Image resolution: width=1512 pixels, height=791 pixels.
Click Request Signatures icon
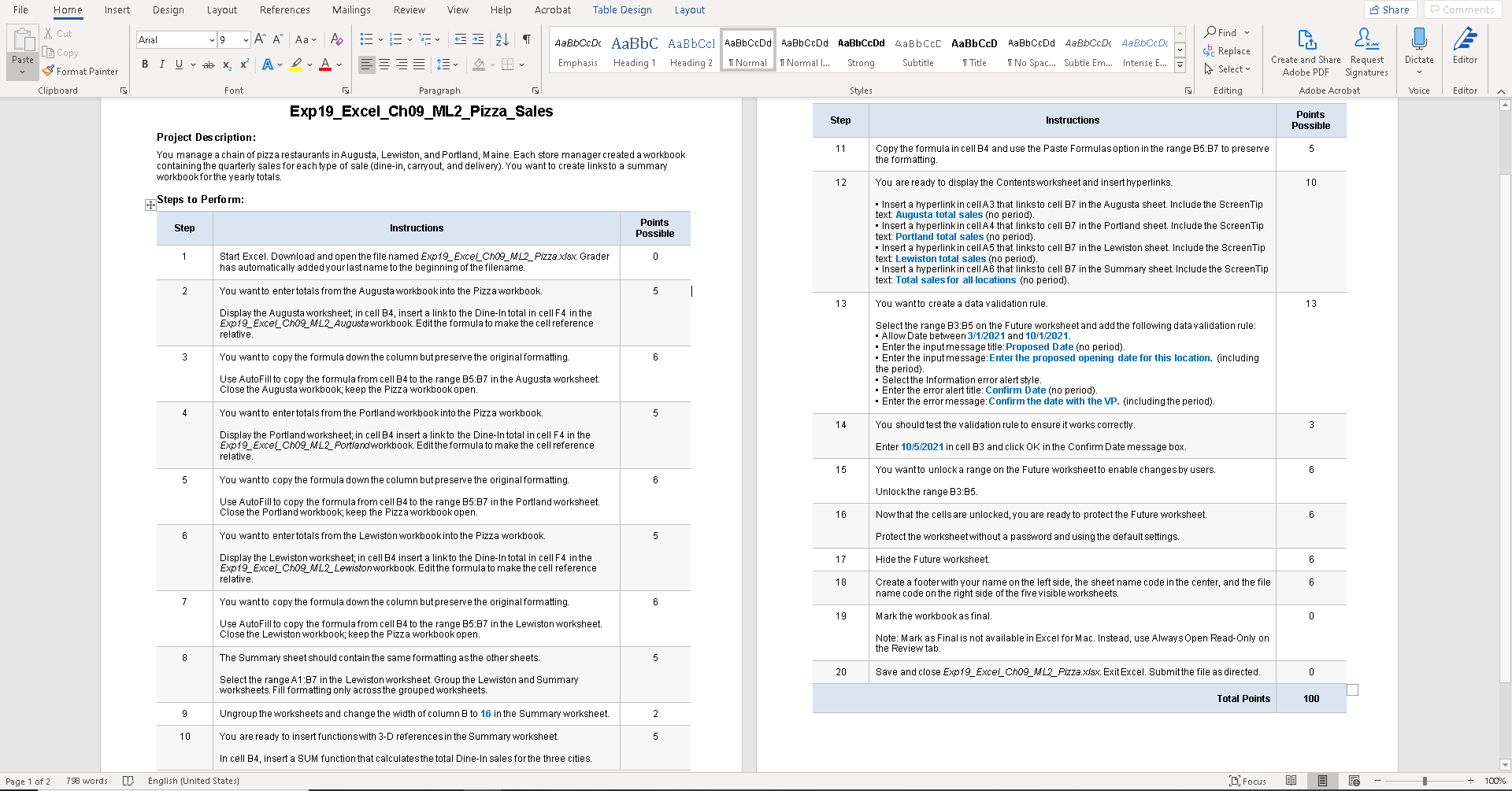point(1366,52)
